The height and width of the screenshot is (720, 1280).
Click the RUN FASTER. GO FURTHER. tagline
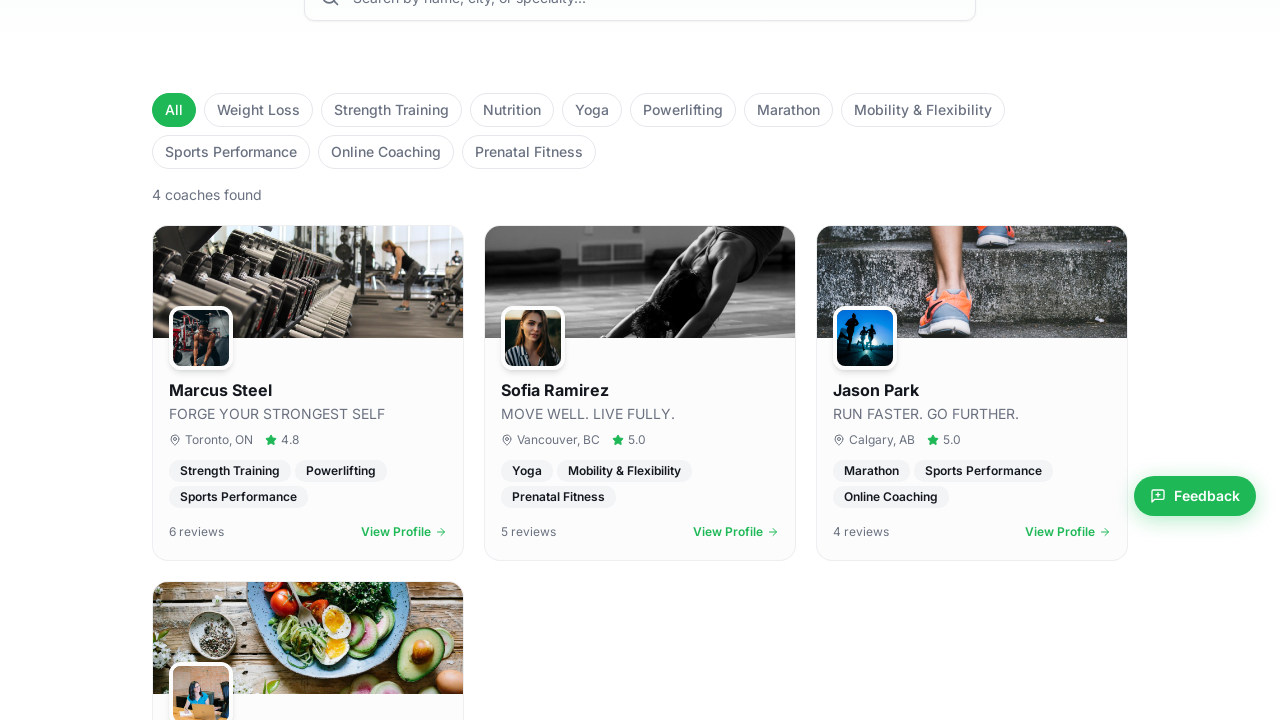click(x=926, y=414)
